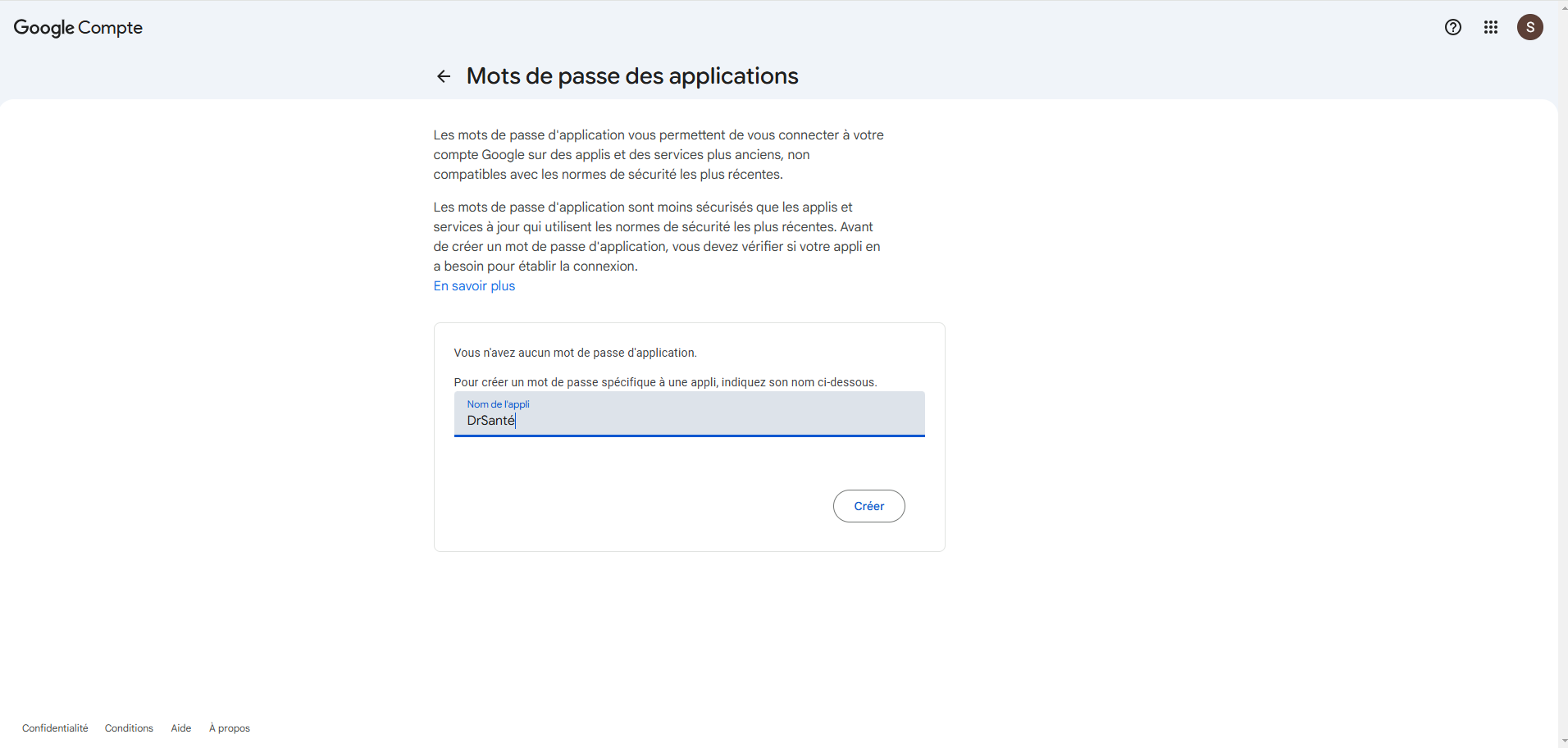
Task: Click the vertical scrollbar track on the right edge
Action: 1564,369
